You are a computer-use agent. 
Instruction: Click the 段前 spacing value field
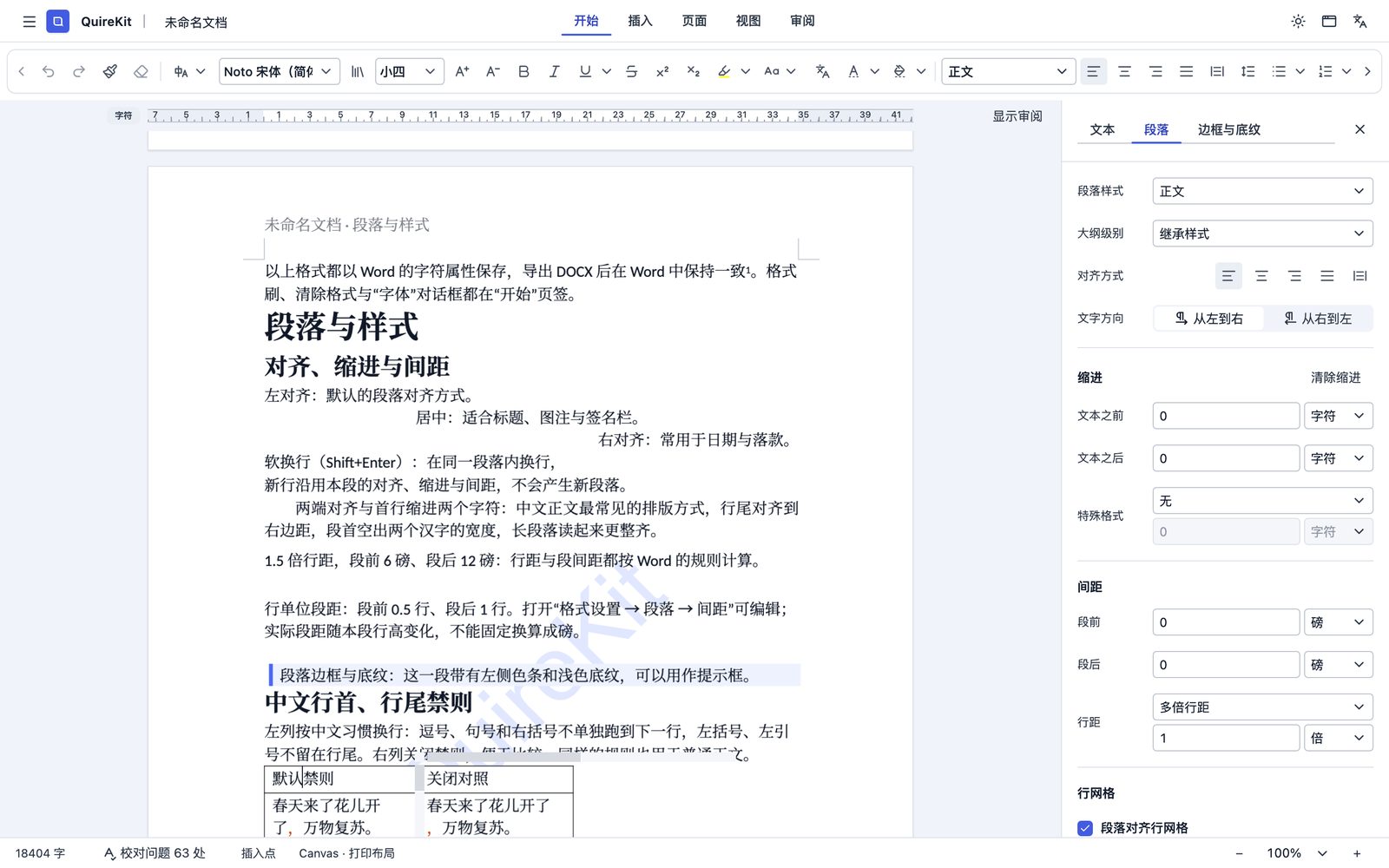pyautogui.click(x=1226, y=622)
